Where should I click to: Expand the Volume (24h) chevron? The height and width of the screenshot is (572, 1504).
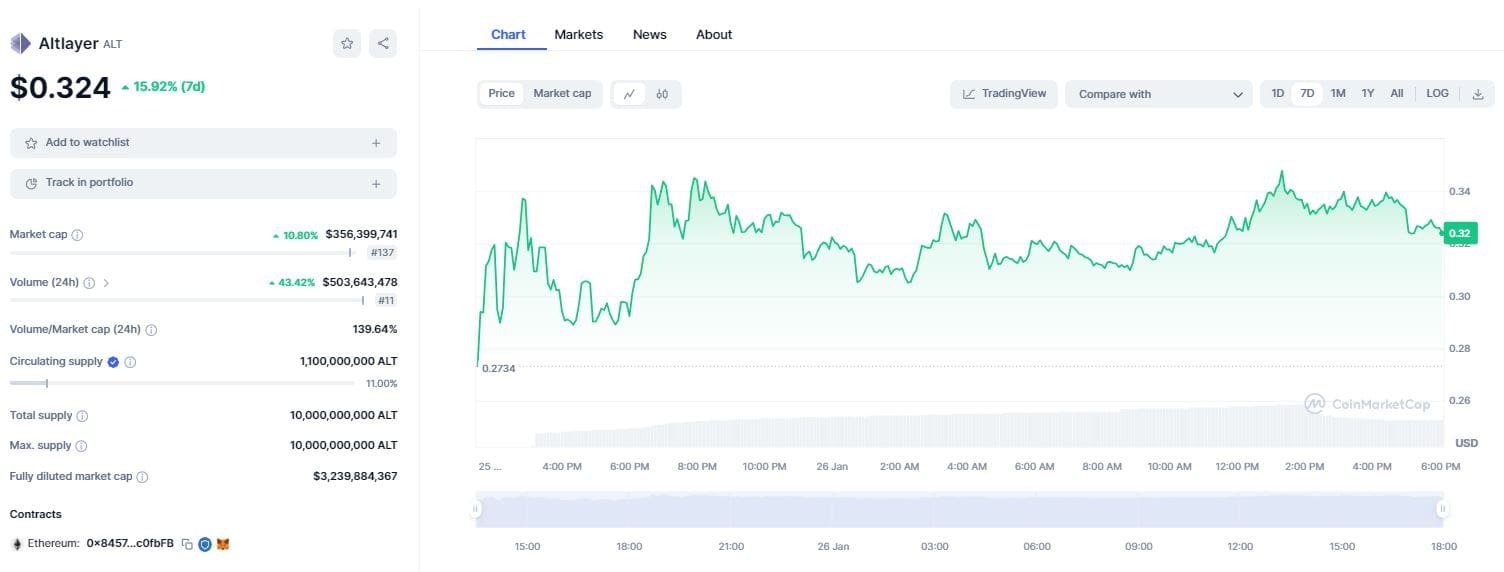click(106, 283)
